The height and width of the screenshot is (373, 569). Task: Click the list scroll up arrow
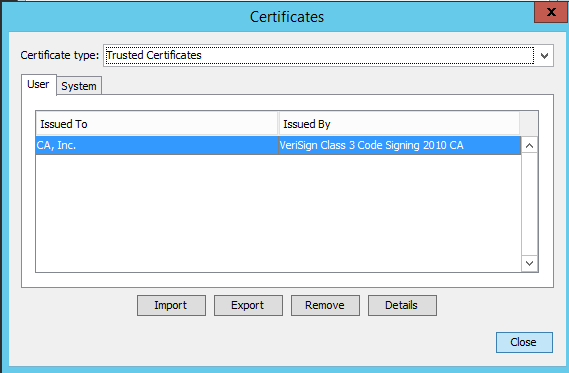click(x=529, y=146)
